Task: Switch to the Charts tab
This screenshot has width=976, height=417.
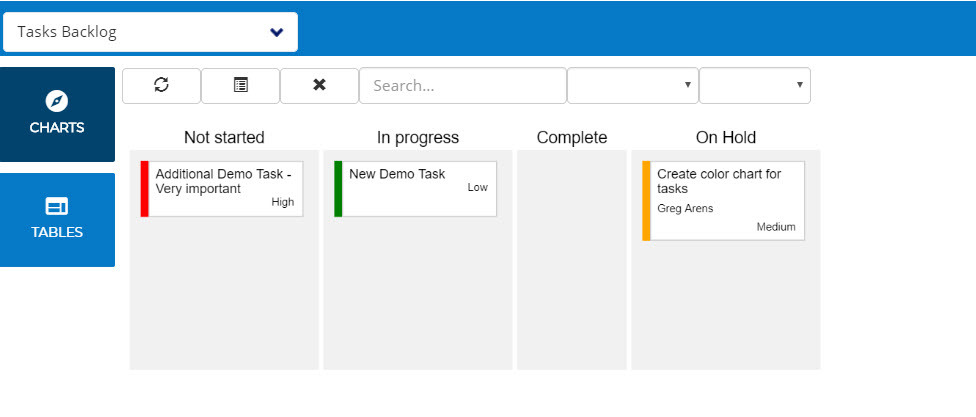Action: coord(57,115)
